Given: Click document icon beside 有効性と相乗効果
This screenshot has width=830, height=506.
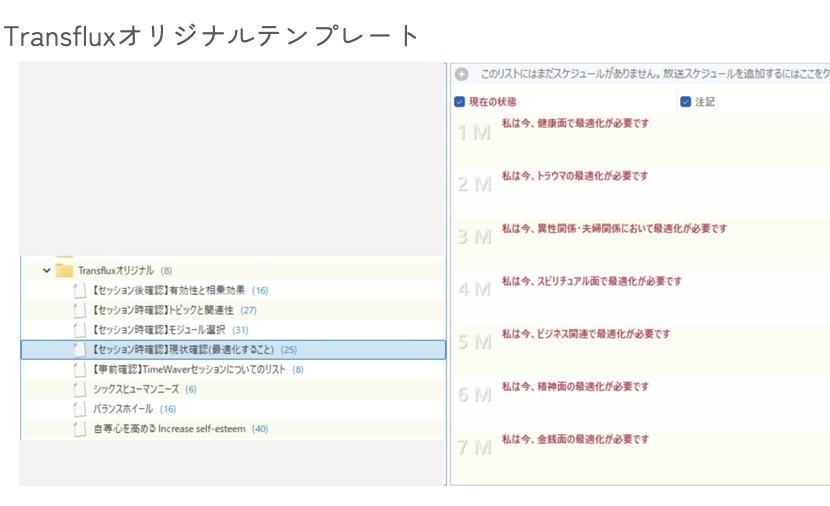Looking at the screenshot, I should (79, 291).
